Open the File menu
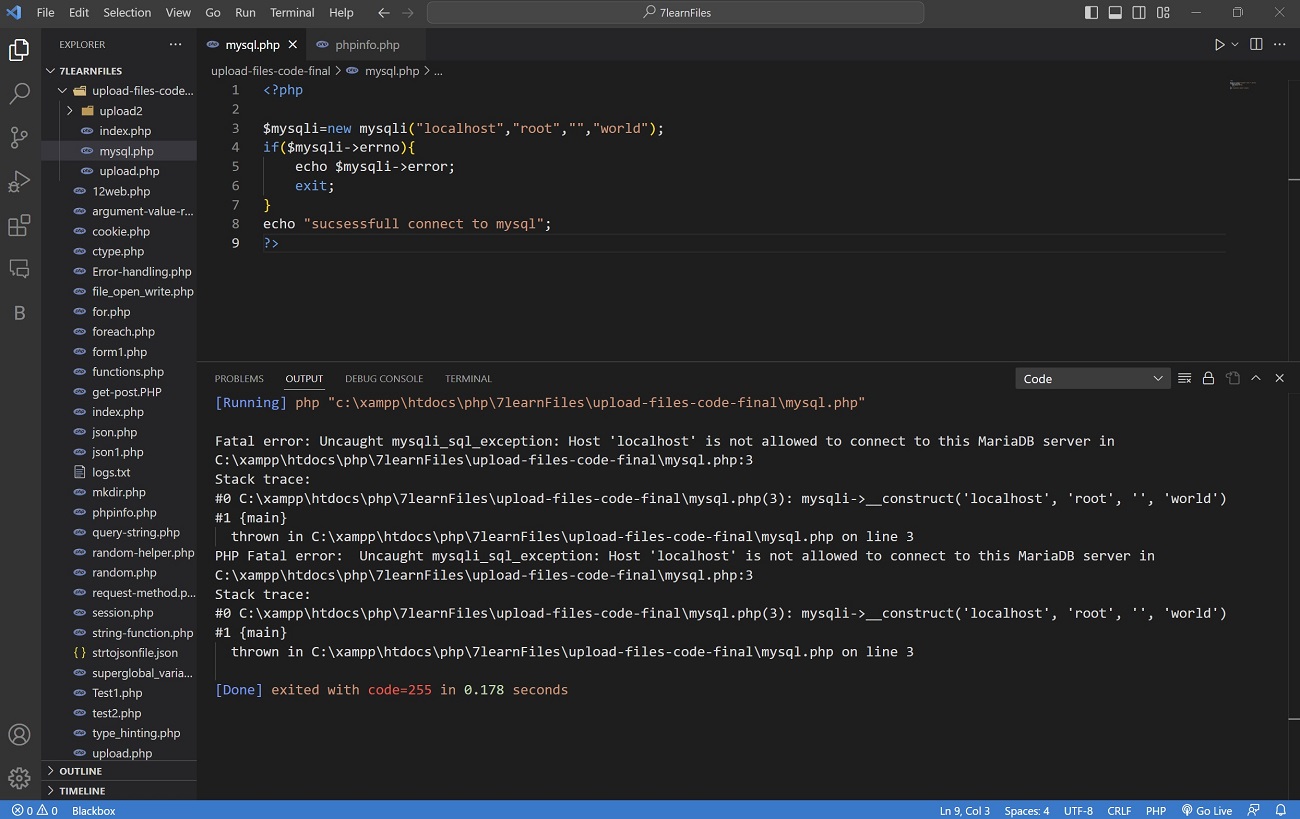Viewport: 1300px width, 819px height. pyautogui.click(x=46, y=13)
